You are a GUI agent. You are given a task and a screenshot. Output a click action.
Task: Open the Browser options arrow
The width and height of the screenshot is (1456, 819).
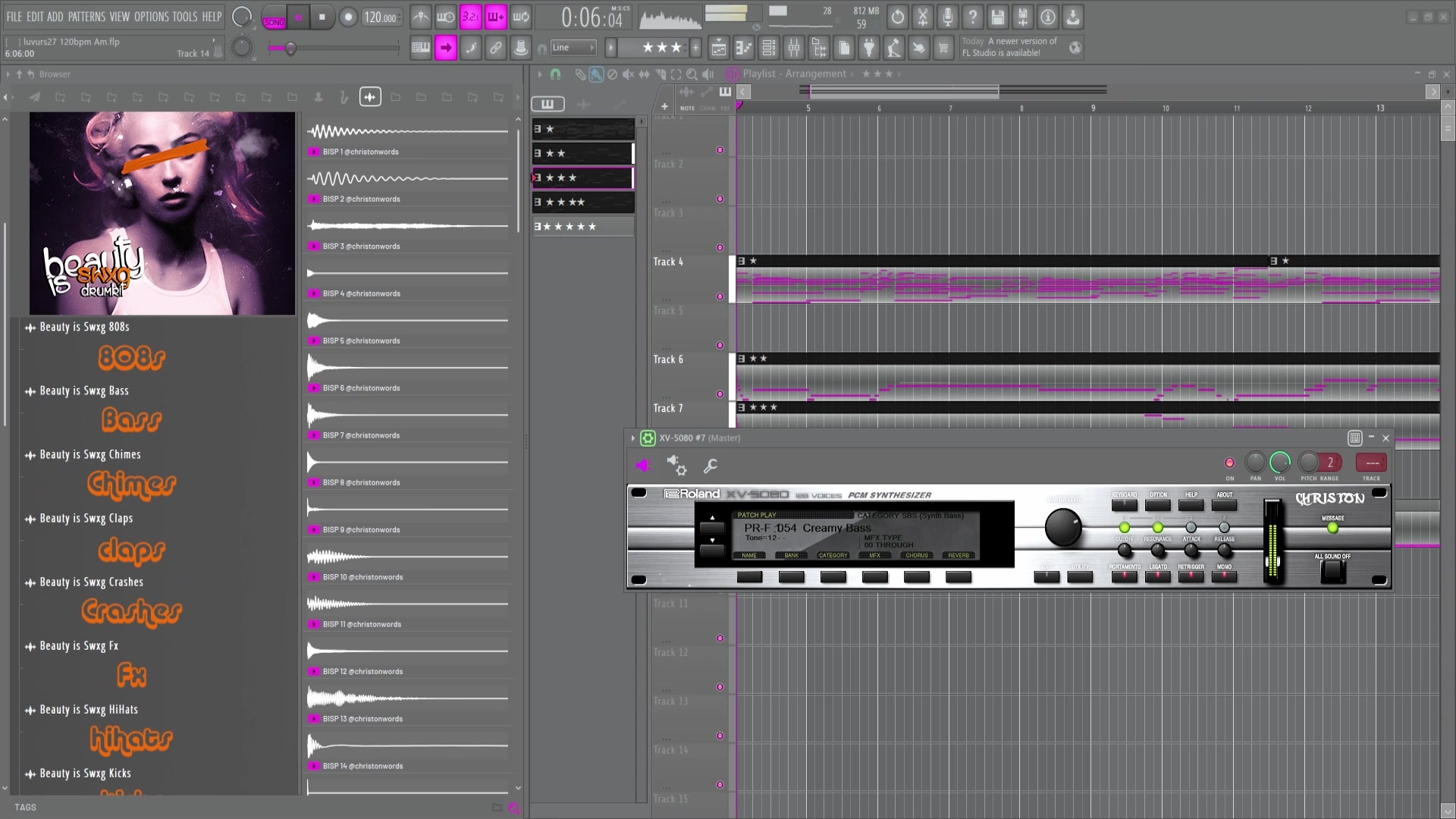click(8, 74)
